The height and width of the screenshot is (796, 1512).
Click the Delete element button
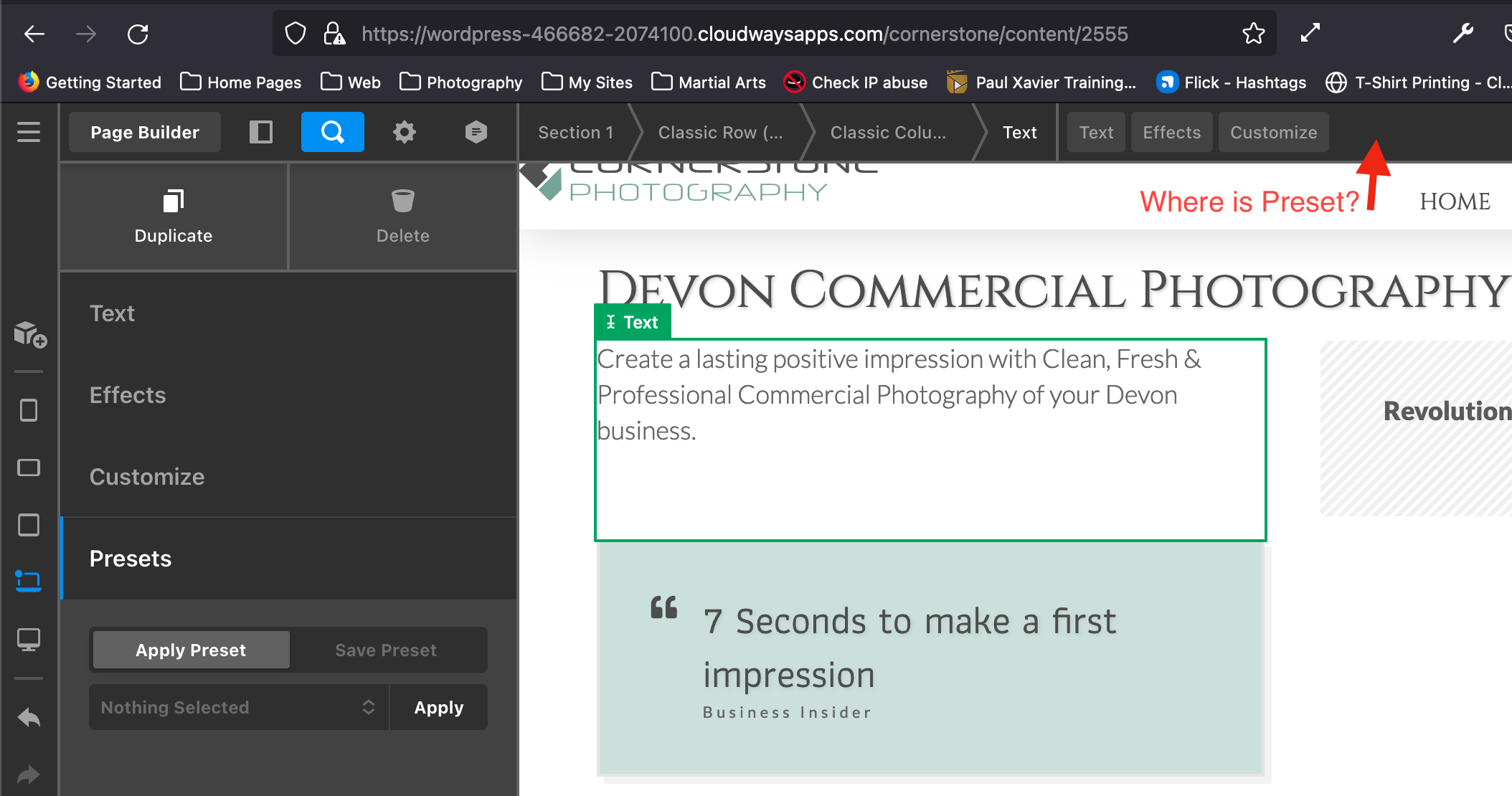[402, 217]
